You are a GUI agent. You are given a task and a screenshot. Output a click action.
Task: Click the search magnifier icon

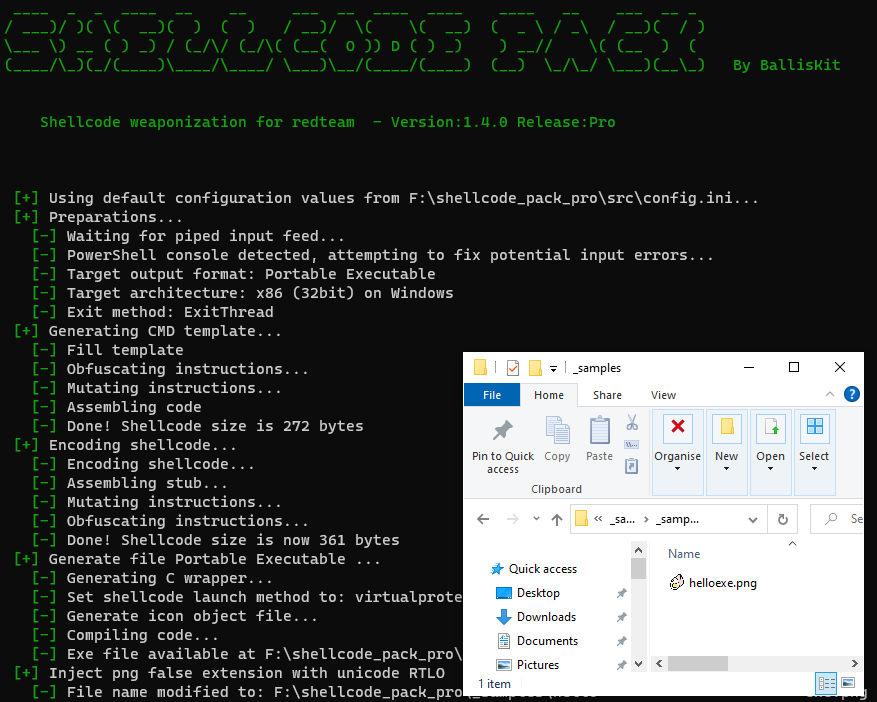click(x=831, y=519)
